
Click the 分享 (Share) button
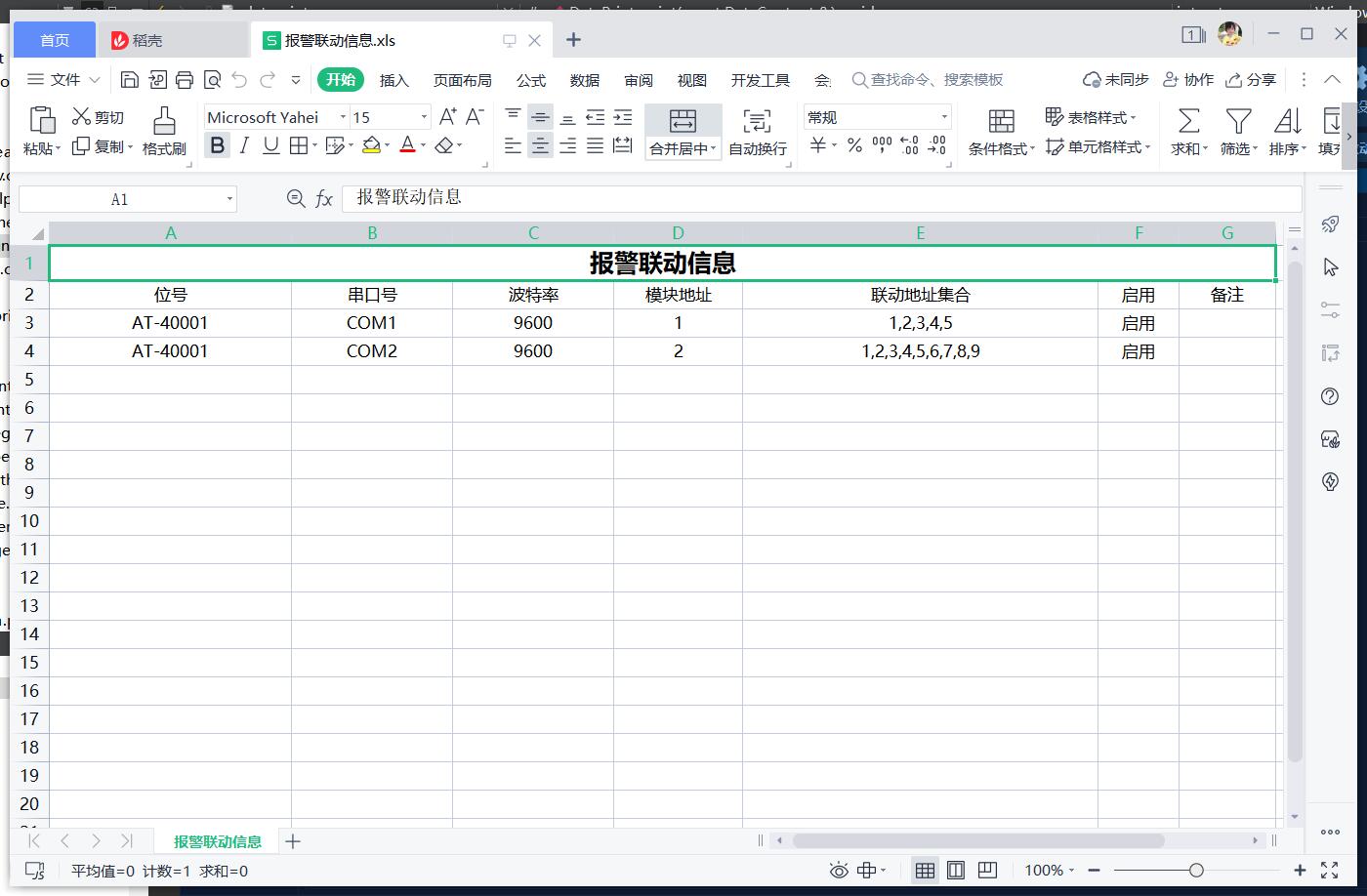1251,80
